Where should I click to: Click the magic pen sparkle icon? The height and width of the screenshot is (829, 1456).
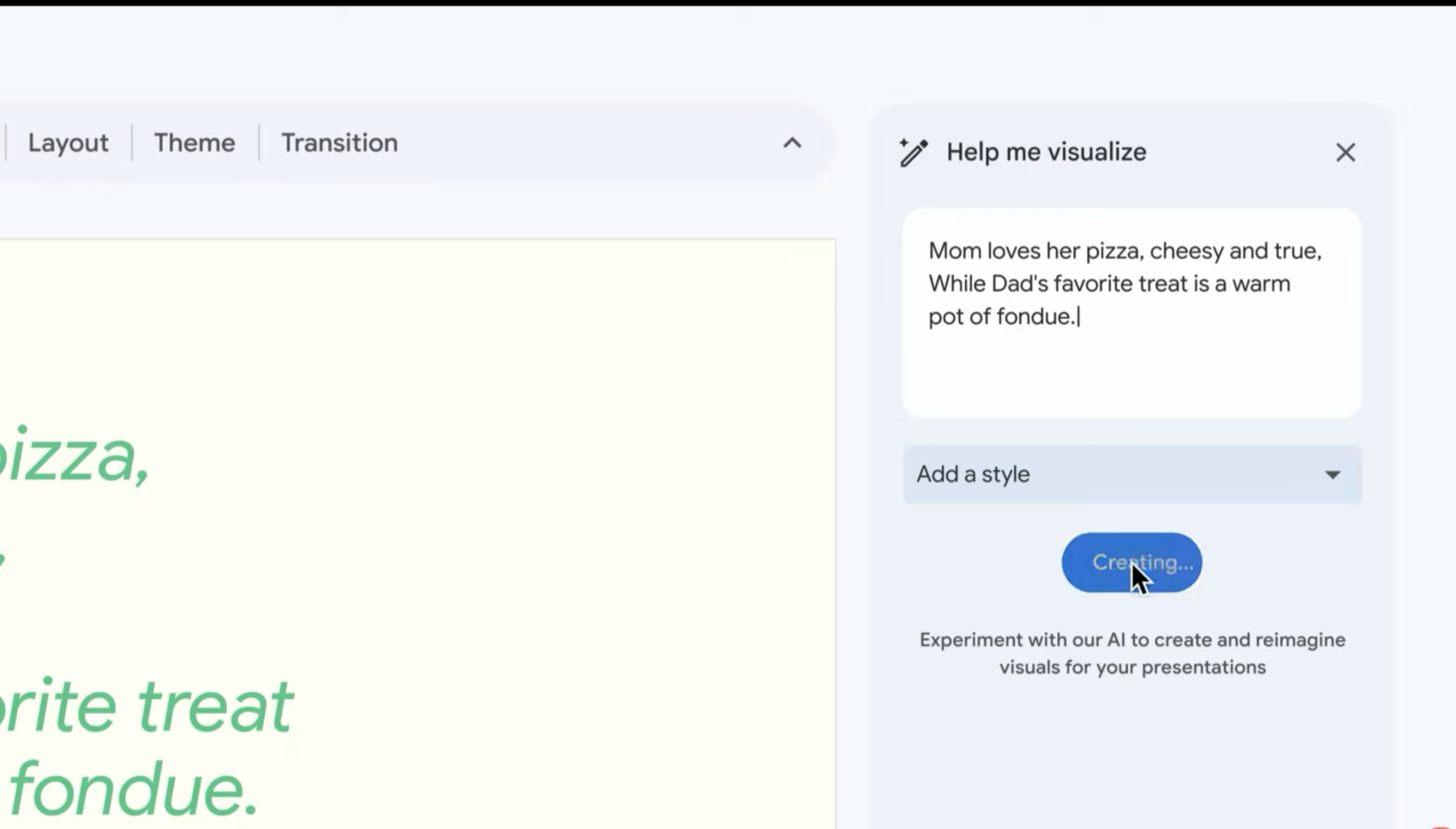tap(913, 152)
